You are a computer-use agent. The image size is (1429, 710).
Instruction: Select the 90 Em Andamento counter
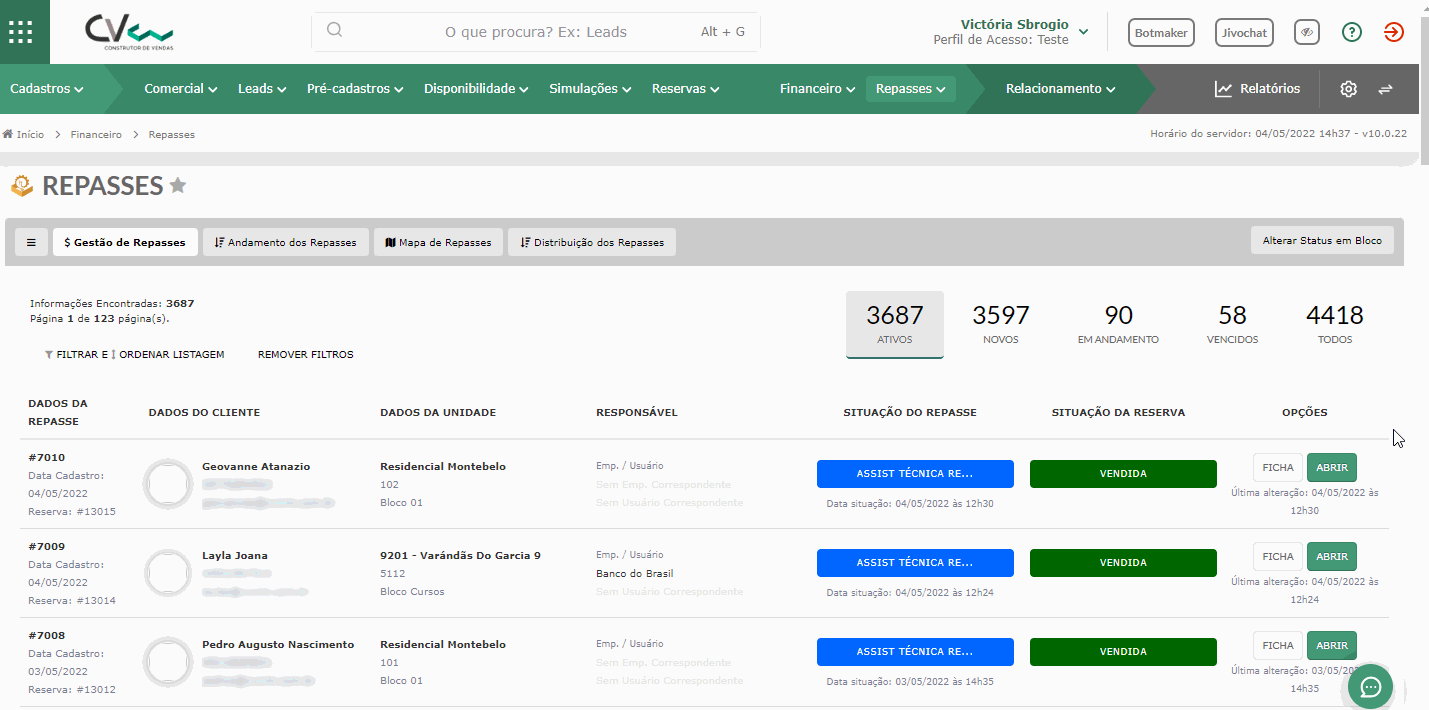pos(1118,324)
